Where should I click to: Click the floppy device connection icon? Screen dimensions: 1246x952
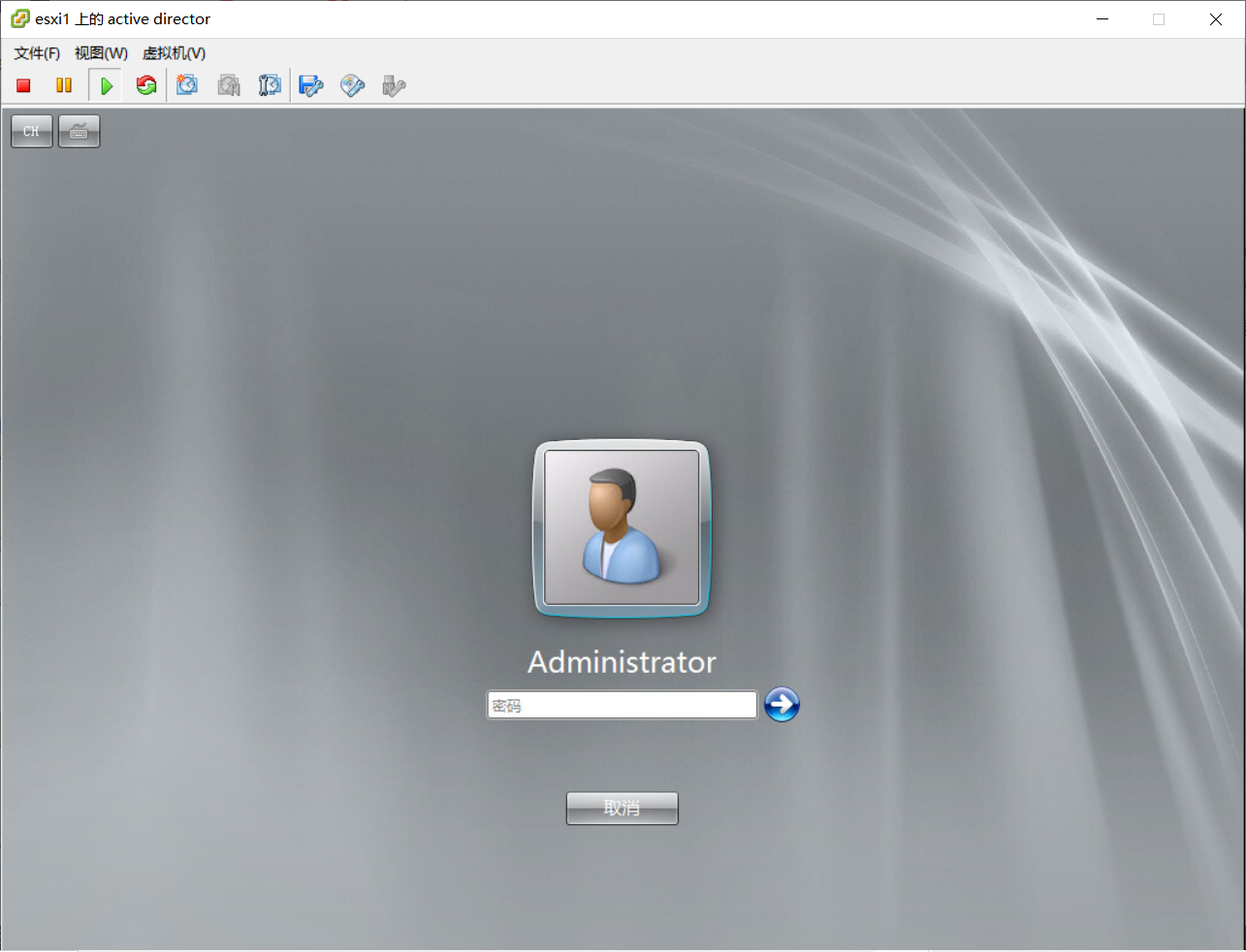click(x=311, y=85)
